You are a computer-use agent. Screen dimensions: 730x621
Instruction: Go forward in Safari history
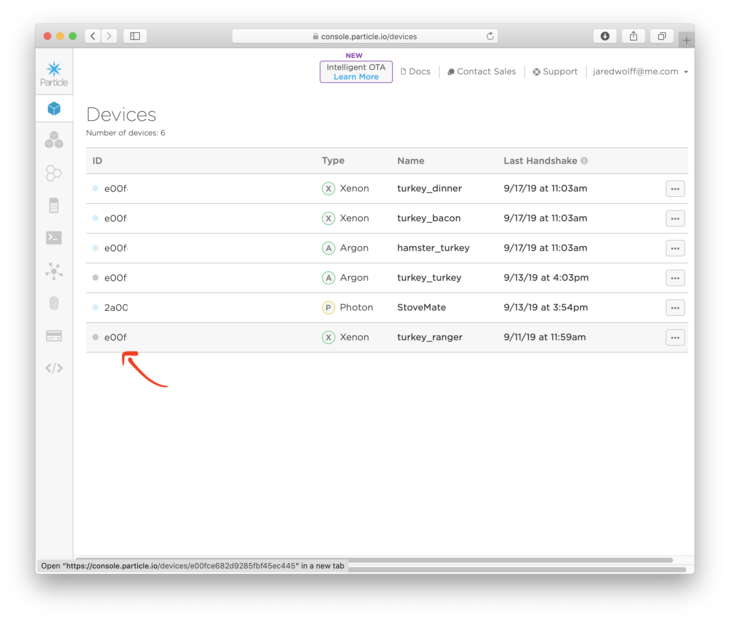(x=109, y=36)
